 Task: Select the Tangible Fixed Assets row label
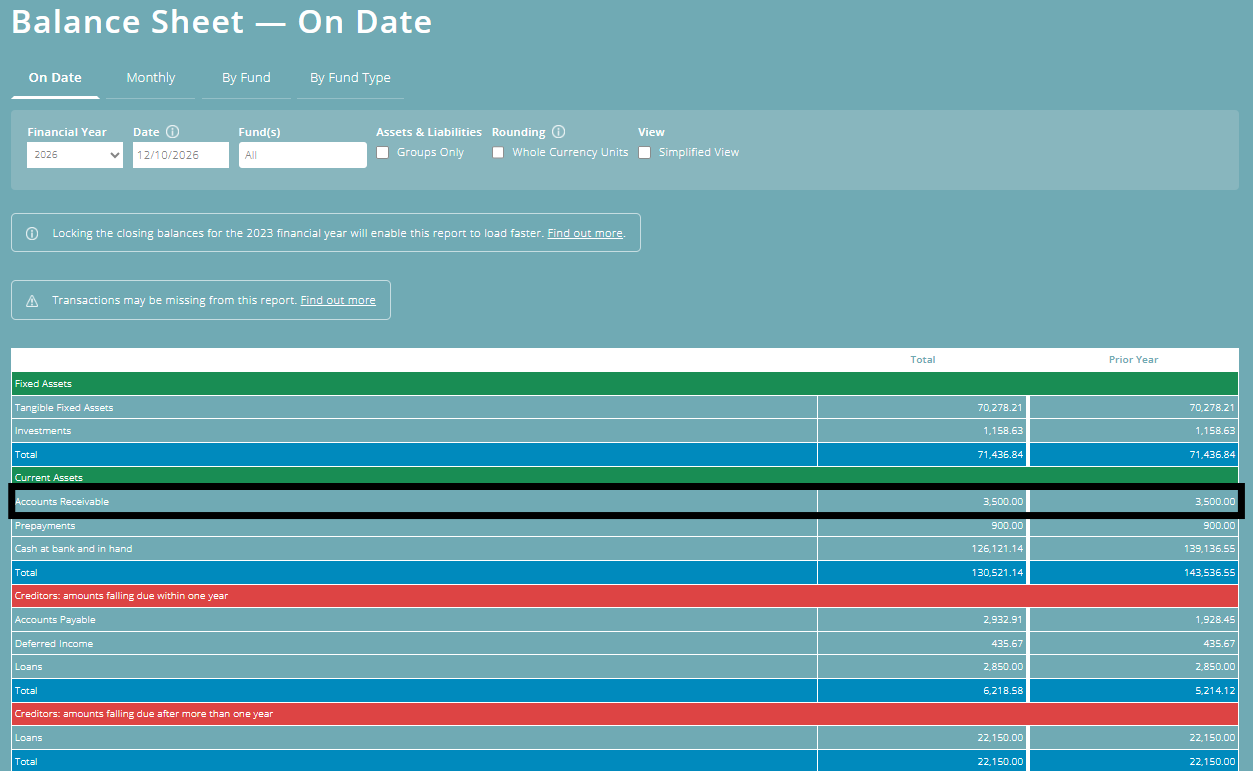[x=64, y=408]
